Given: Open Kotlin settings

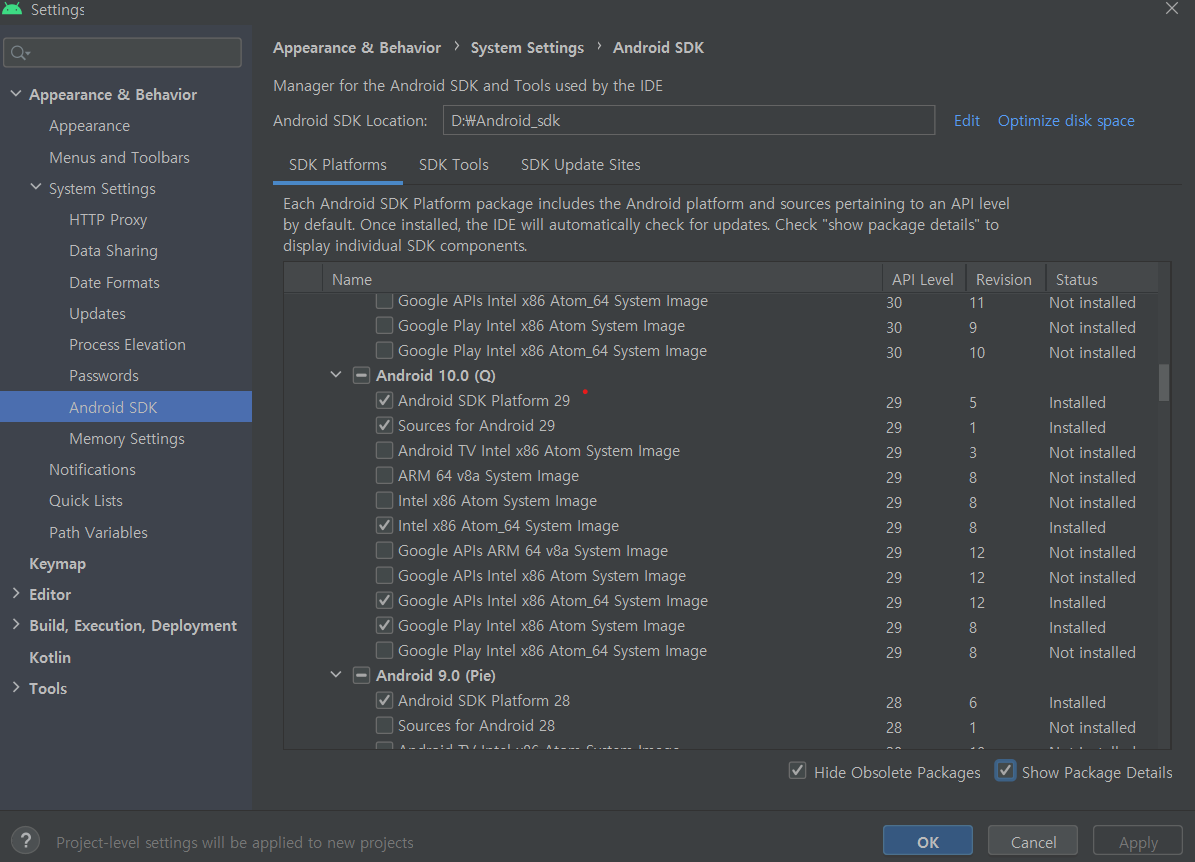Looking at the screenshot, I should tap(50, 657).
